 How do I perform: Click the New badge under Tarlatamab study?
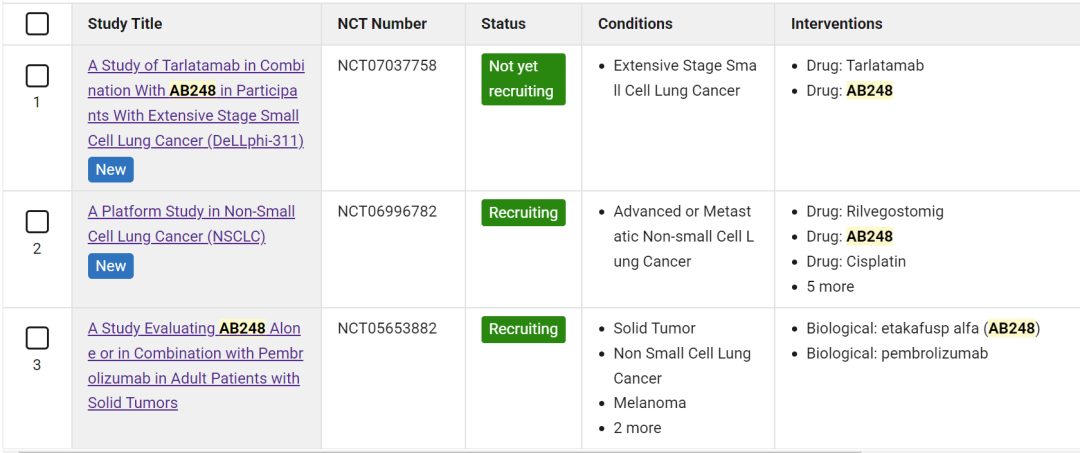coord(111,169)
